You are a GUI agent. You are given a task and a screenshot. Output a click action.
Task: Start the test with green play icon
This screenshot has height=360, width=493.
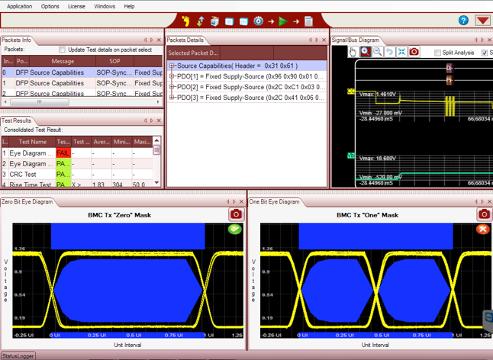(x=283, y=22)
